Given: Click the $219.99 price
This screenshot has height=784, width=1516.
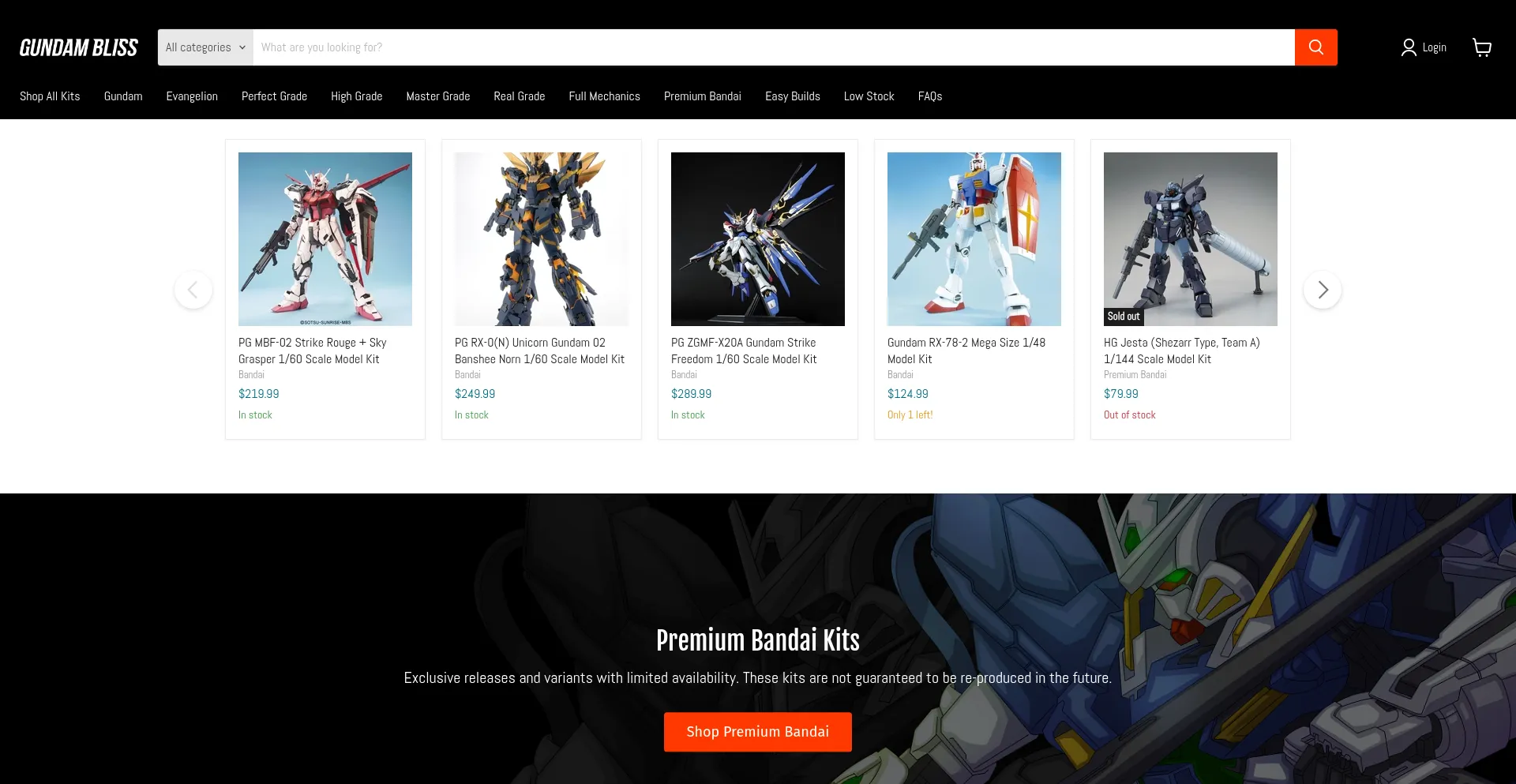Looking at the screenshot, I should pyautogui.click(x=259, y=394).
